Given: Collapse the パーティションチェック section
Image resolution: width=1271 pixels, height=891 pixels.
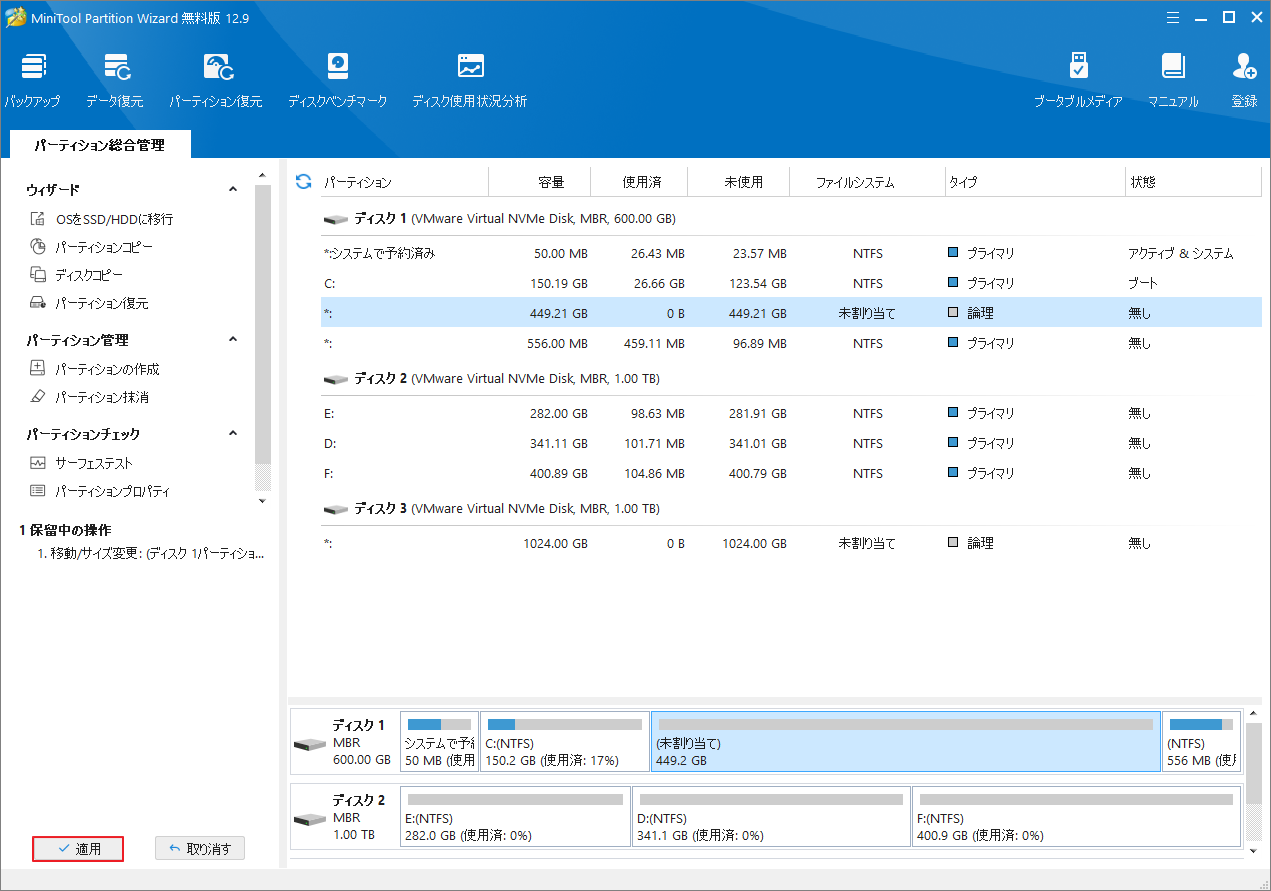Looking at the screenshot, I should tap(233, 434).
